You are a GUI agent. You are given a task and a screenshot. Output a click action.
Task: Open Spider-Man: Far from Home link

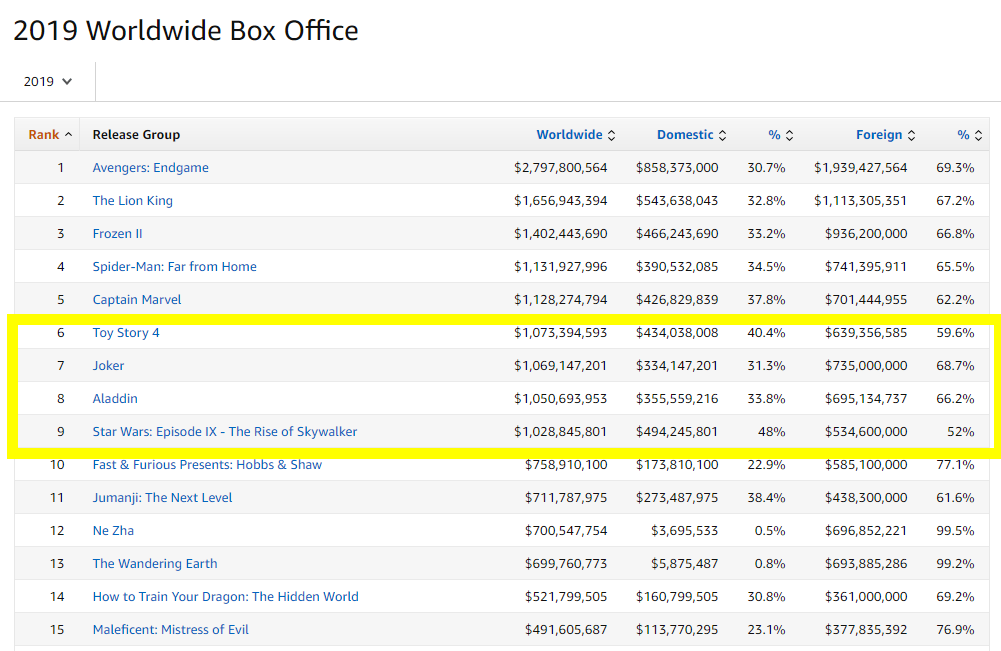tap(174, 267)
